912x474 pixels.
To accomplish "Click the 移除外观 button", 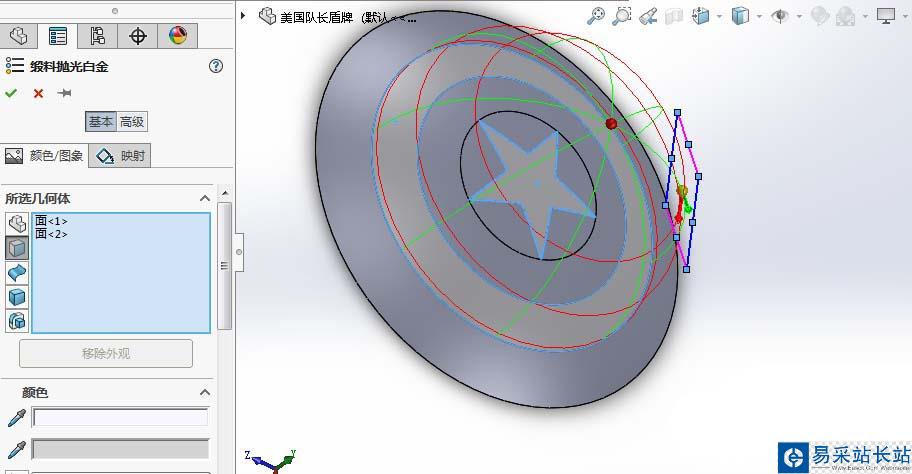I will (106, 353).
